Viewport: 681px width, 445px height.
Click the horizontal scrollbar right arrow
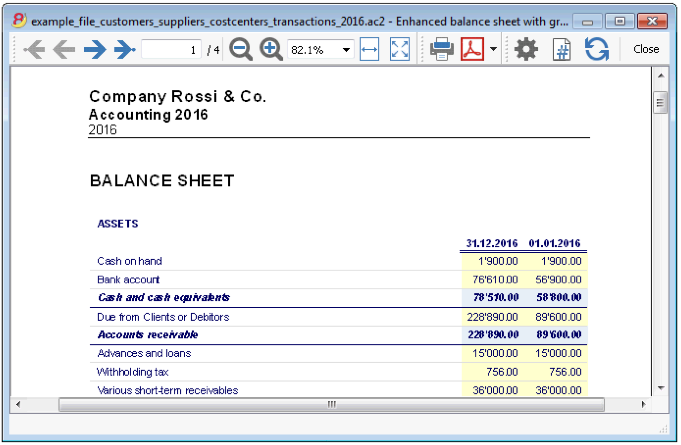point(644,405)
